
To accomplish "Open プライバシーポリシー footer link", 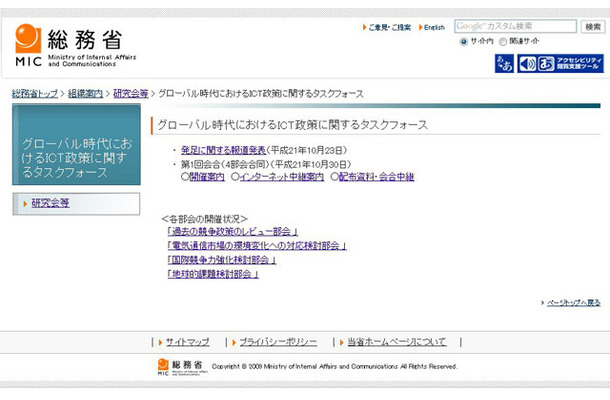I will tap(278, 342).
